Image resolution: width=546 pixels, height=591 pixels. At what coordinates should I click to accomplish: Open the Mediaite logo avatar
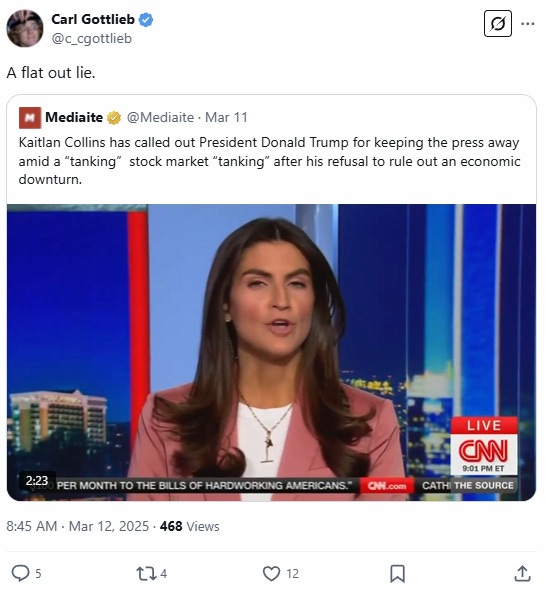(x=30, y=118)
